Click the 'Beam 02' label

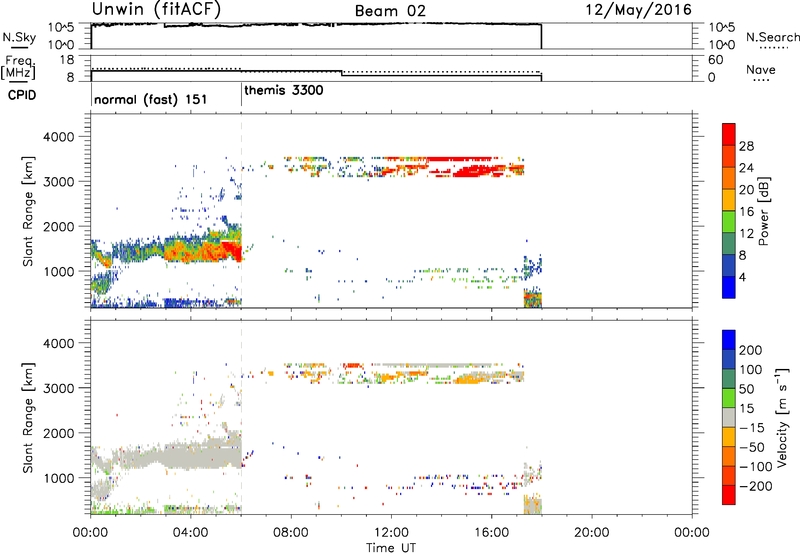point(390,11)
